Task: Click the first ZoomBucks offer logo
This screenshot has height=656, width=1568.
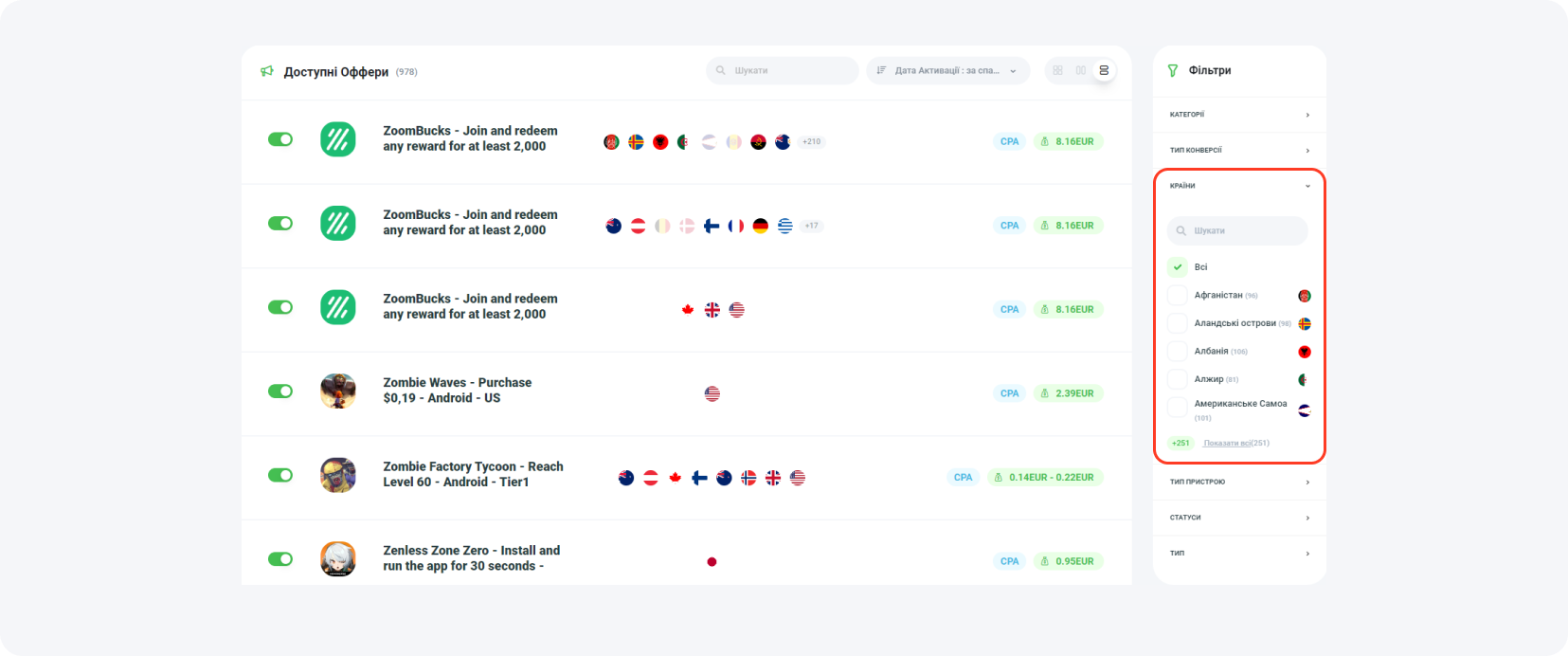Action: (338, 139)
